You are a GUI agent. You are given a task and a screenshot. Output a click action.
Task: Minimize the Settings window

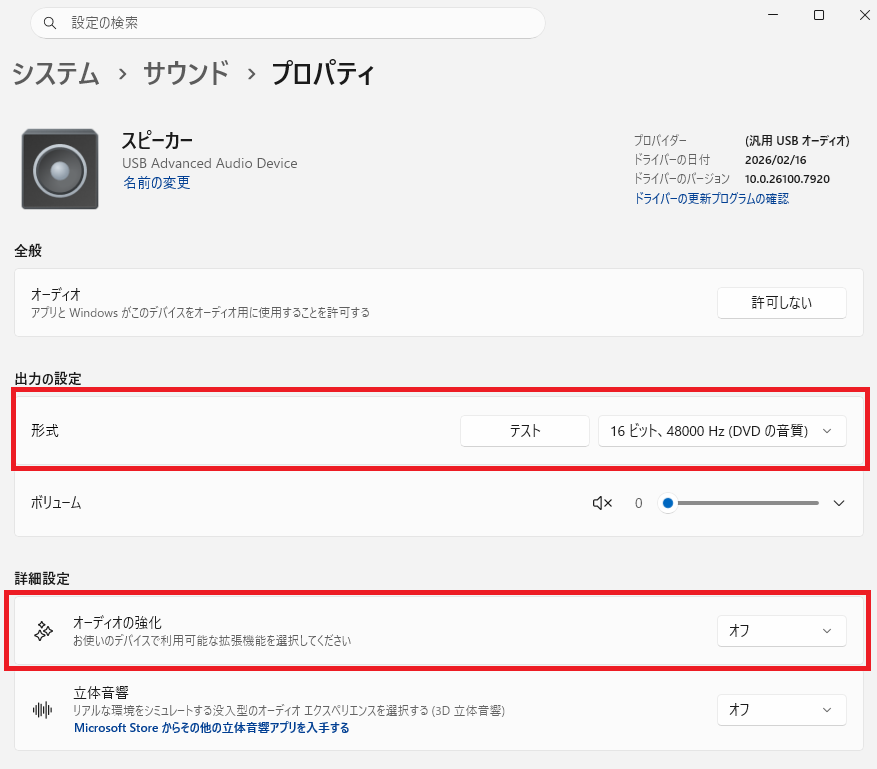[x=774, y=15]
